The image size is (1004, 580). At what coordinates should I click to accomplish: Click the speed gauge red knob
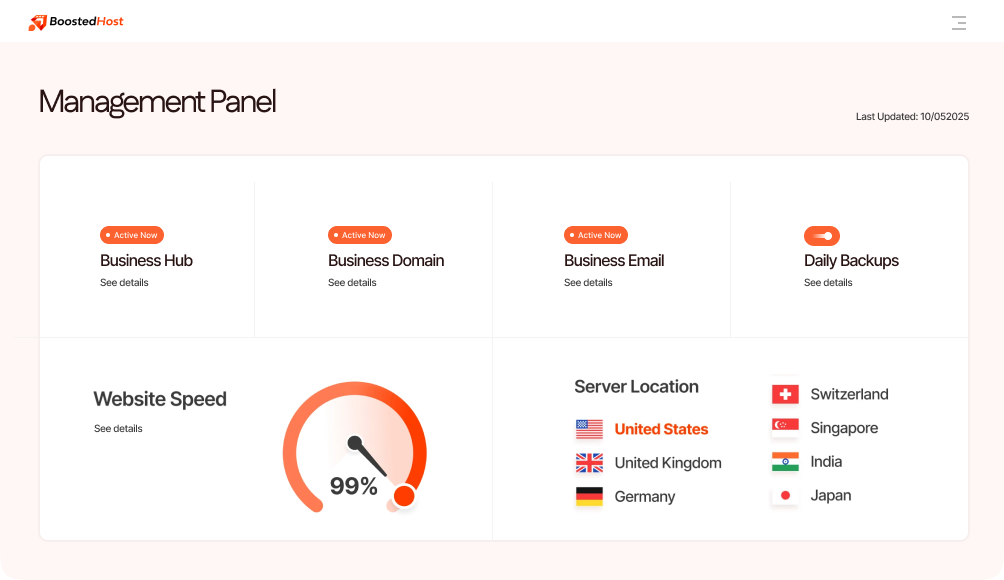(404, 495)
